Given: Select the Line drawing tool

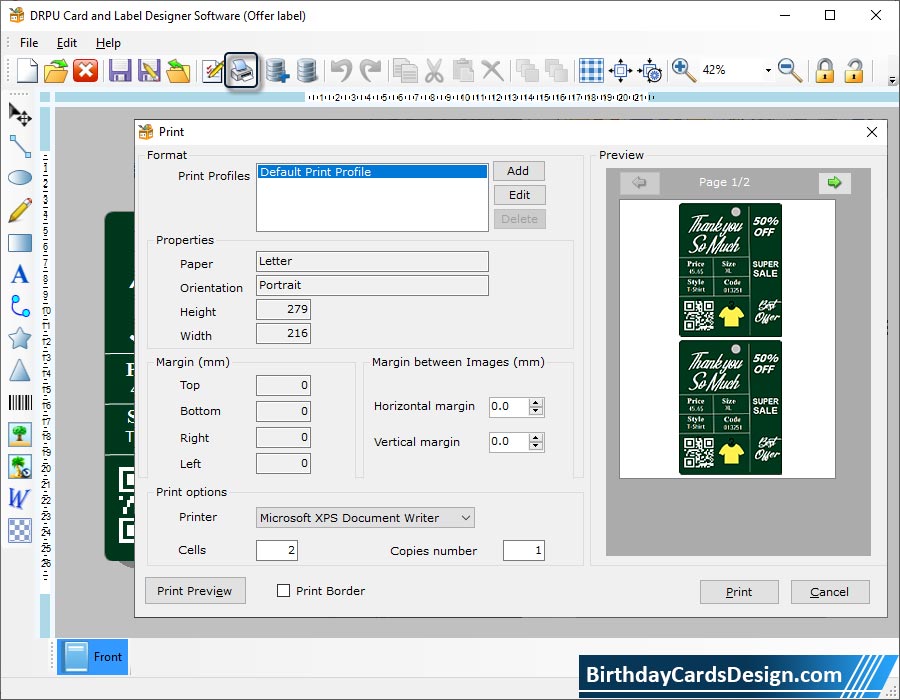Looking at the screenshot, I should (20, 147).
